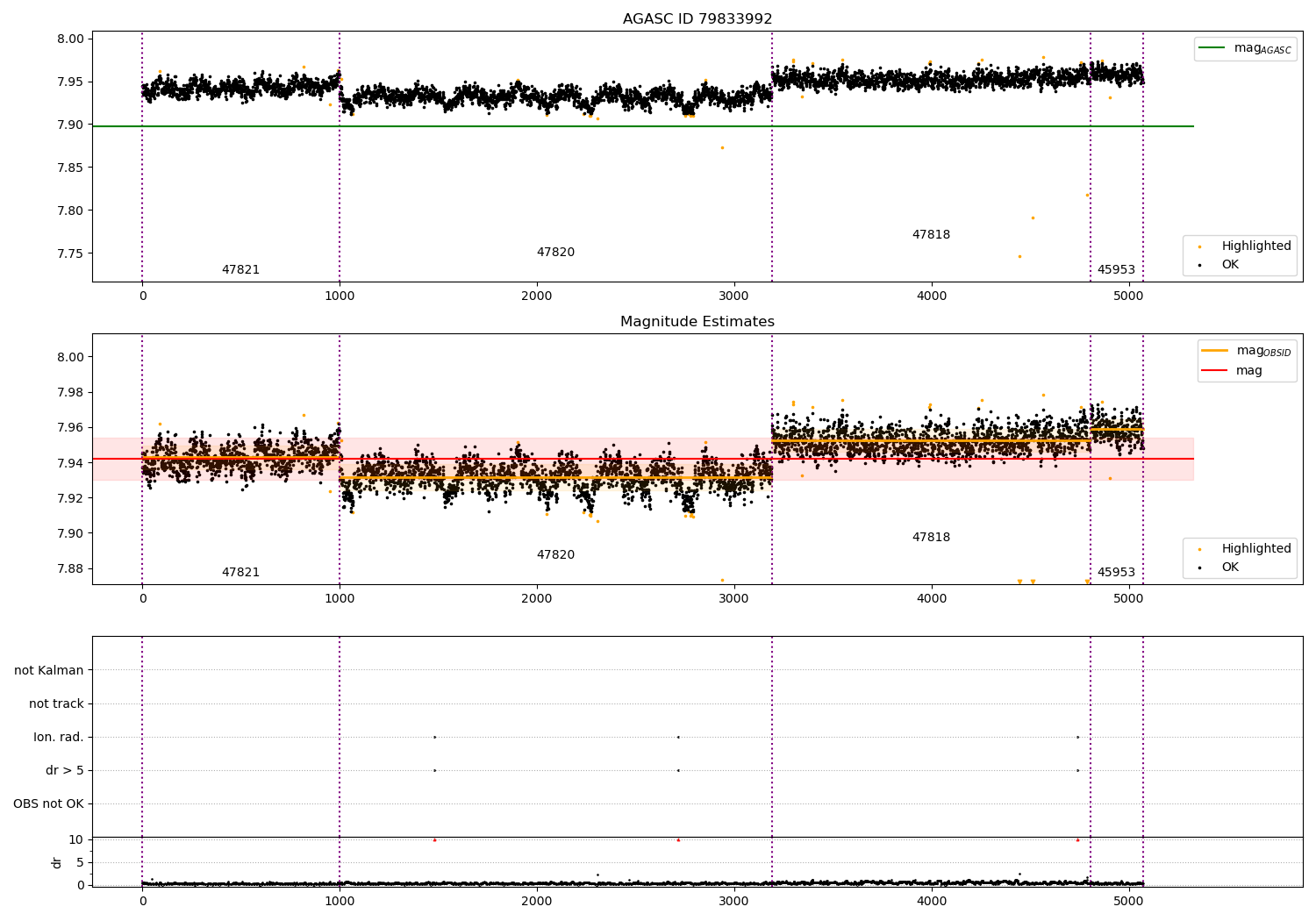
Task: Click the 'Magnitude Estimates' subplot title
Action: tap(697, 322)
